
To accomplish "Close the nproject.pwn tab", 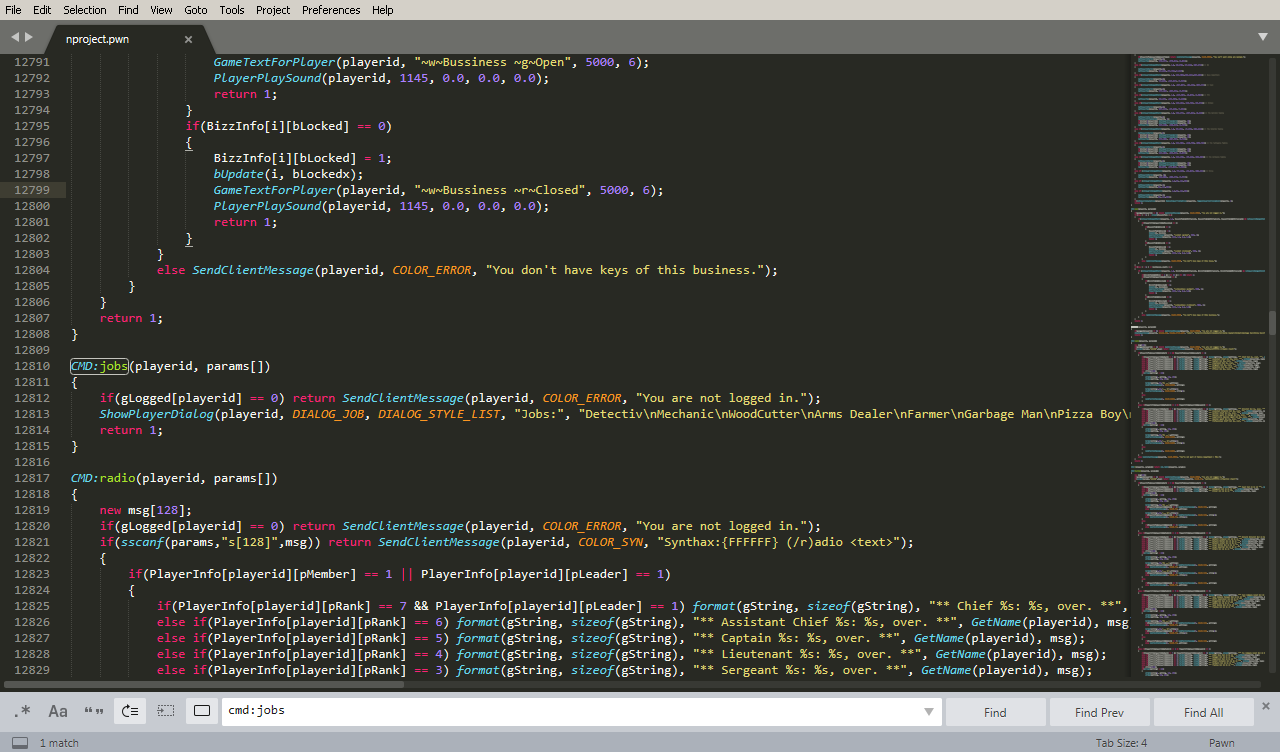I will click(188, 40).
